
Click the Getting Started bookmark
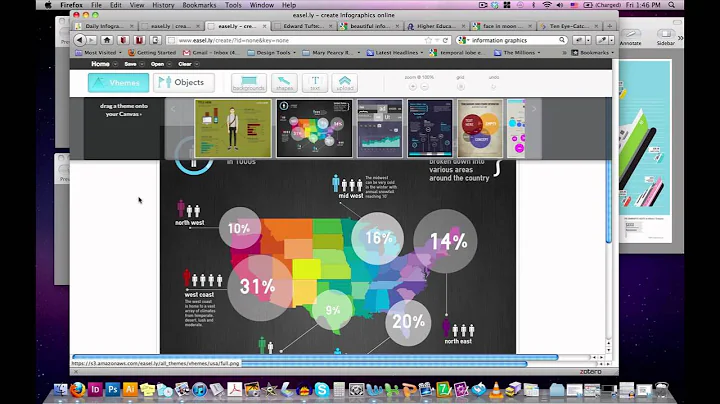click(x=152, y=53)
